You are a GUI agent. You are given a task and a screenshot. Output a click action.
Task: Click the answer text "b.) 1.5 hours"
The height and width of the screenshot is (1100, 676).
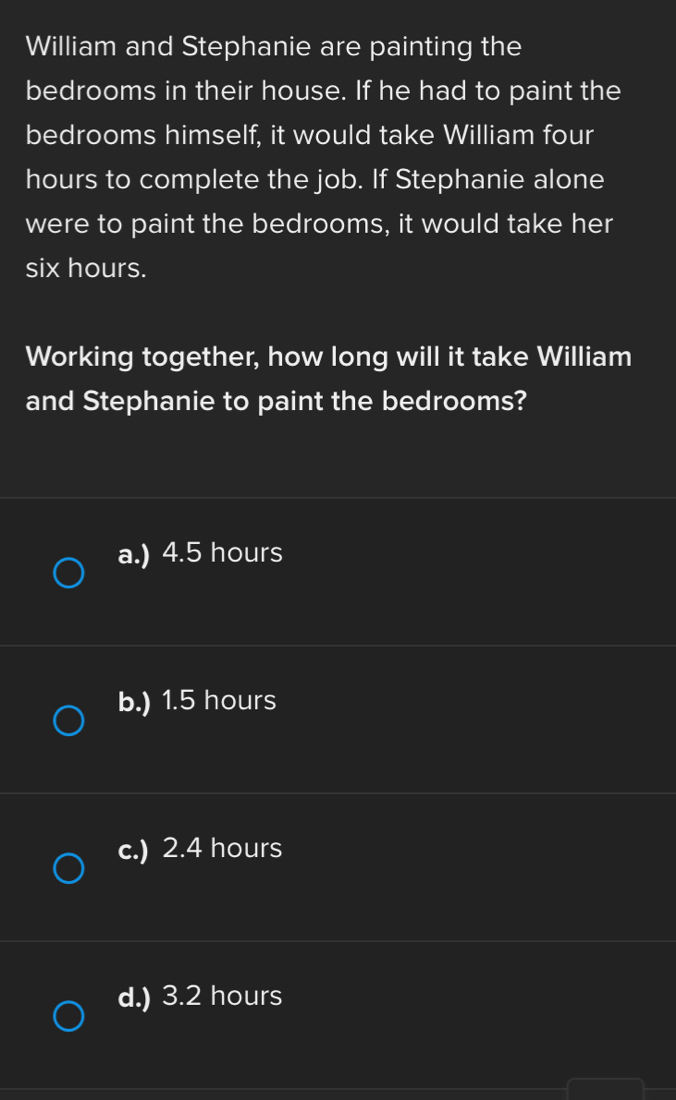tap(197, 701)
